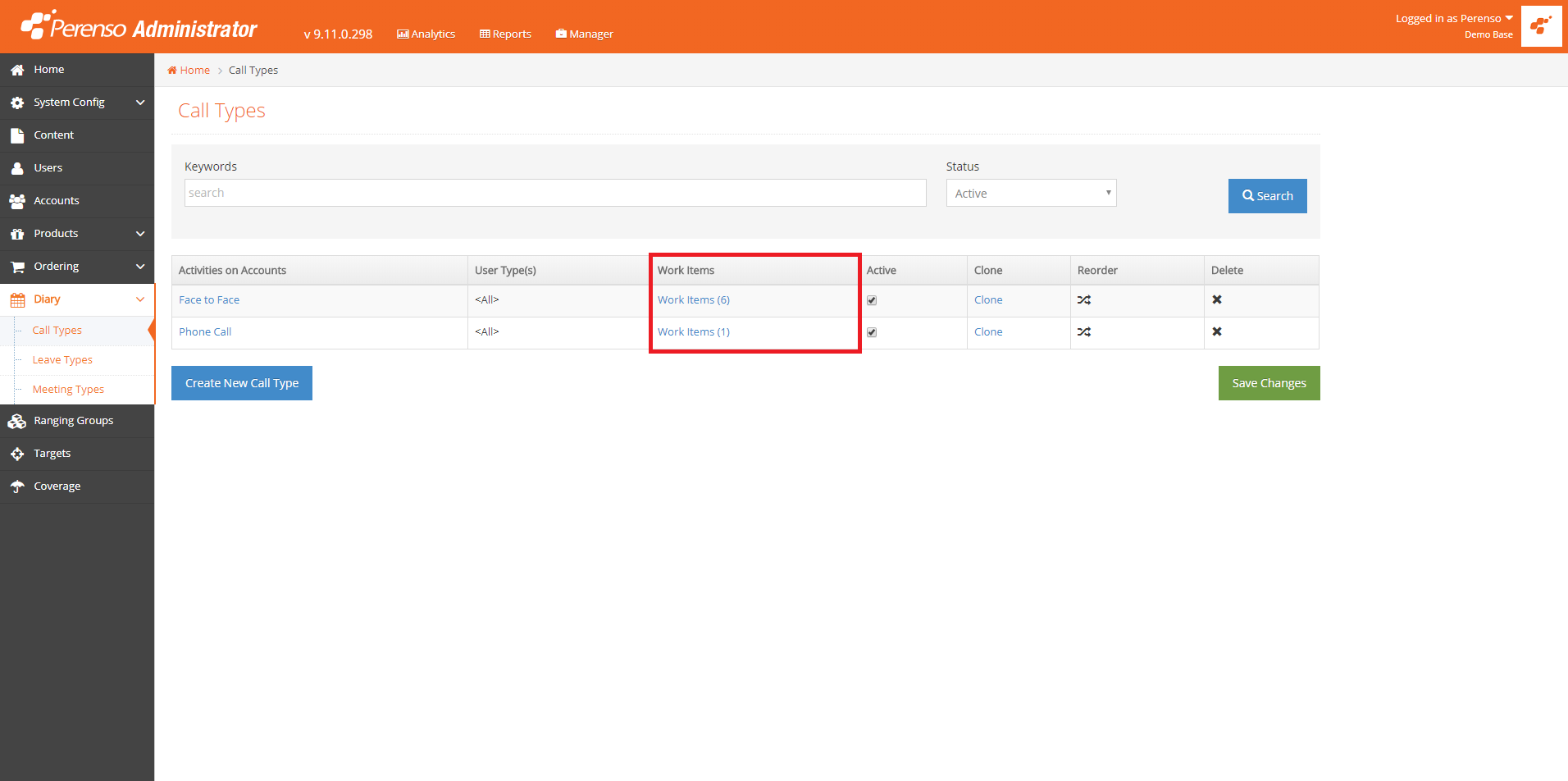1568x781 pixels.
Task: Expand the System Config chevron
Action: click(140, 103)
